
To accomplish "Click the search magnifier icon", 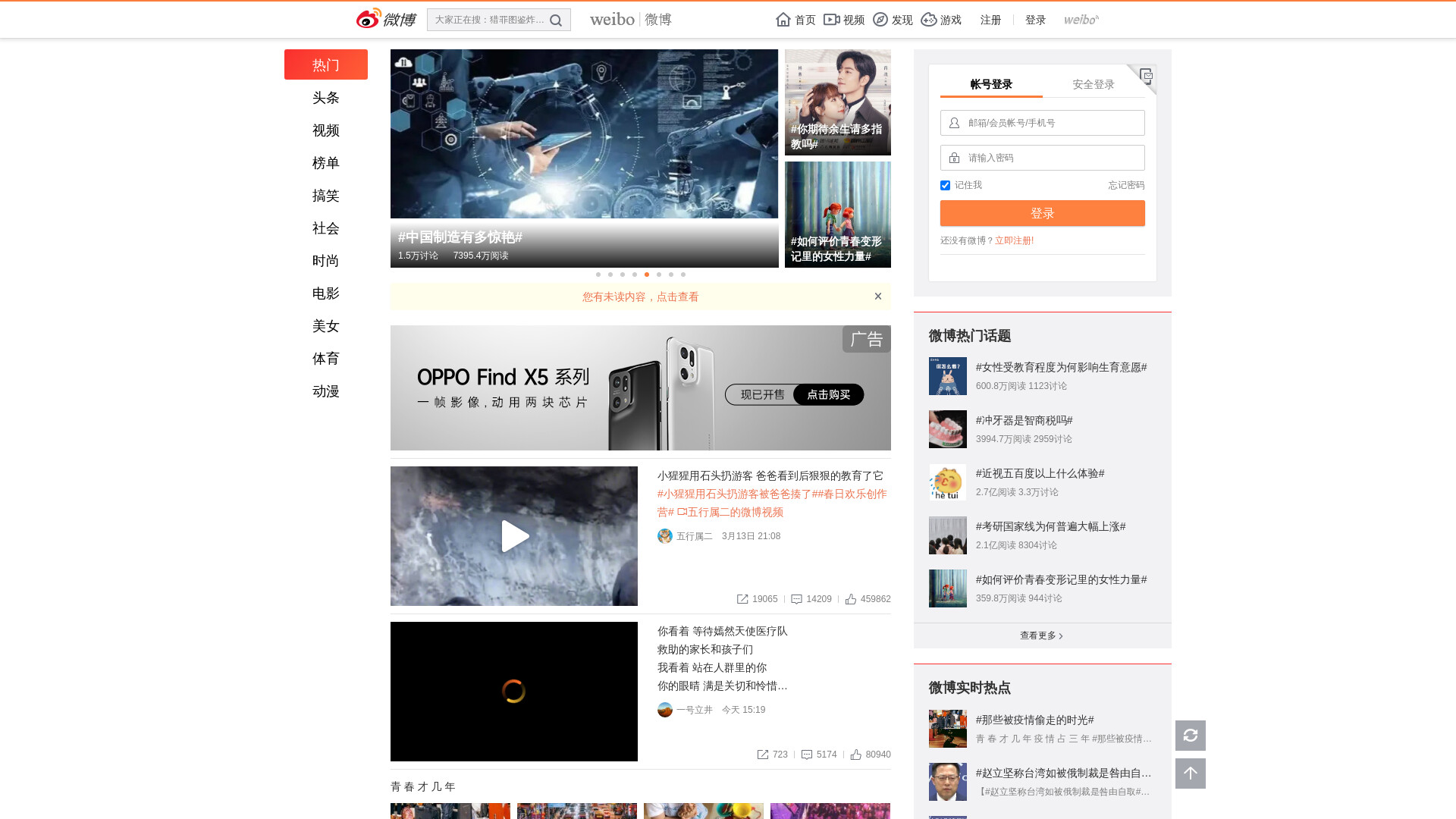I will pos(556,20).
